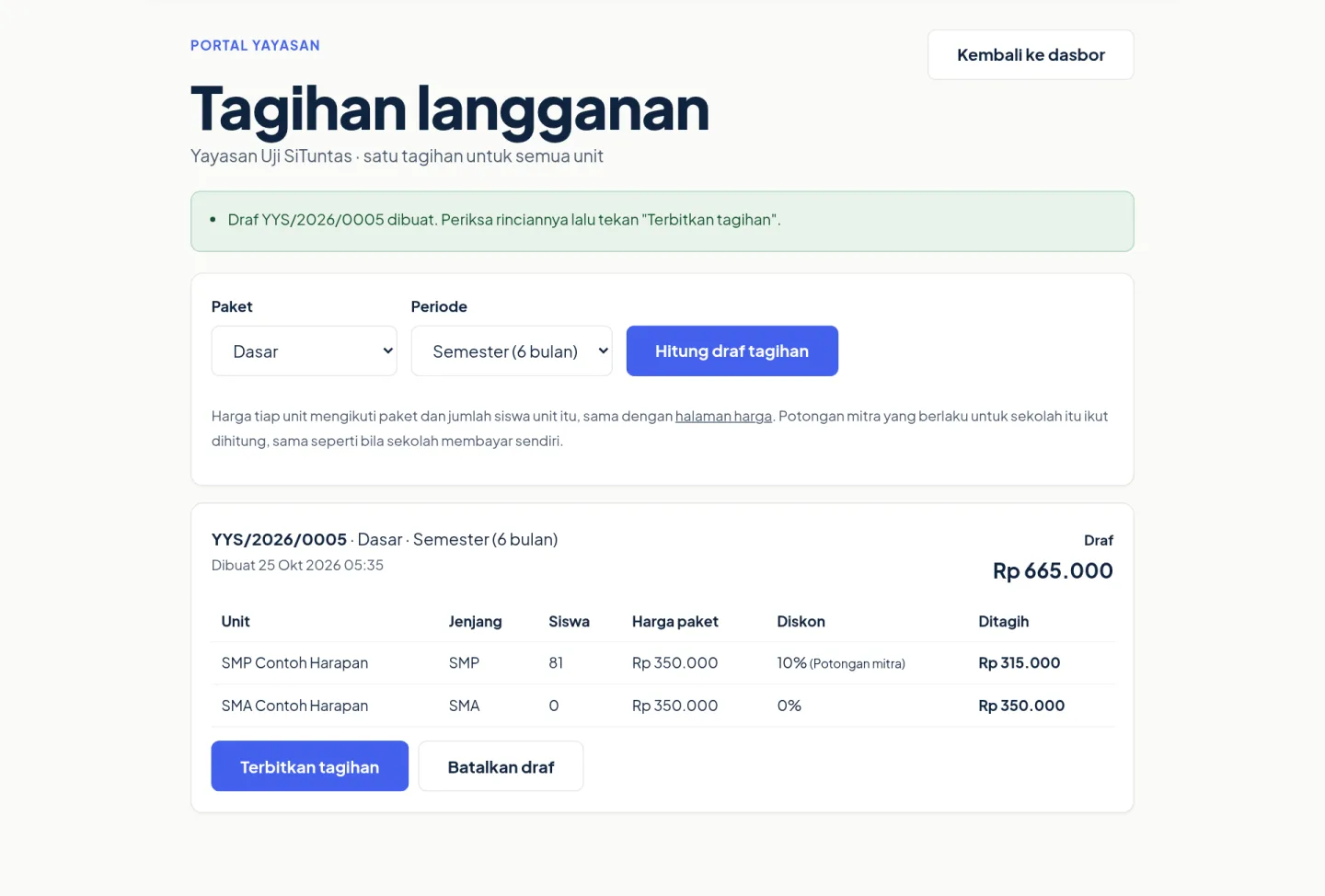
Task: Click the Harga paket cell of SMP Contoh Harapan
Action: [x=674, y=662]
